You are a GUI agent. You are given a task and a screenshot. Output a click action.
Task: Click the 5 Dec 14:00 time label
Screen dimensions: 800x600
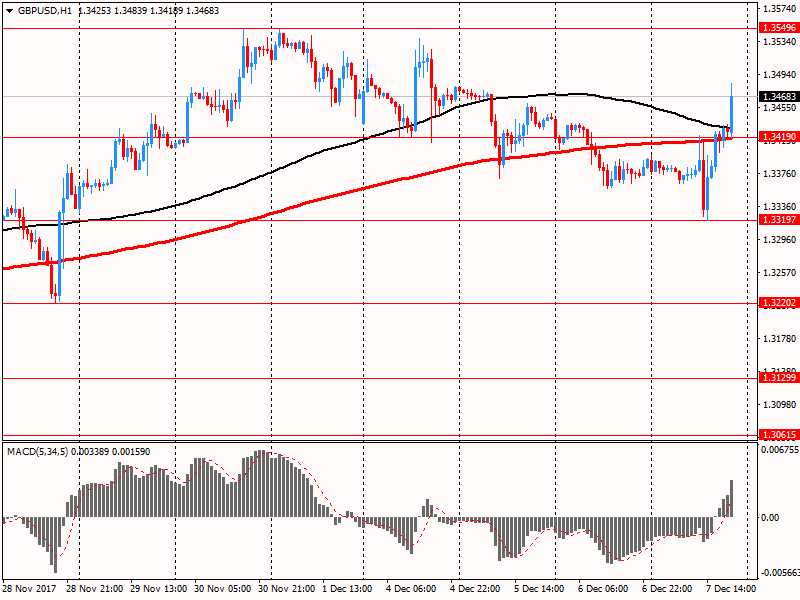(x=539, y=589)
